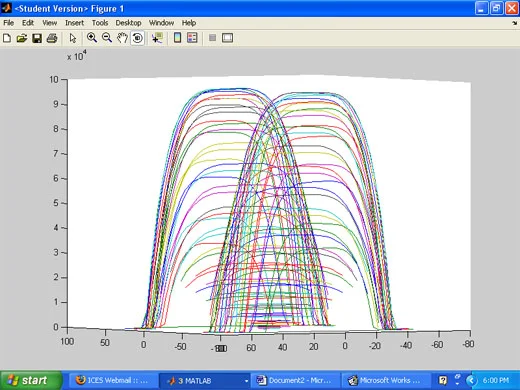Screen dimensions: 520x390
Task: Minimize the Figure 1 window
Action: [x=481, y=8]
